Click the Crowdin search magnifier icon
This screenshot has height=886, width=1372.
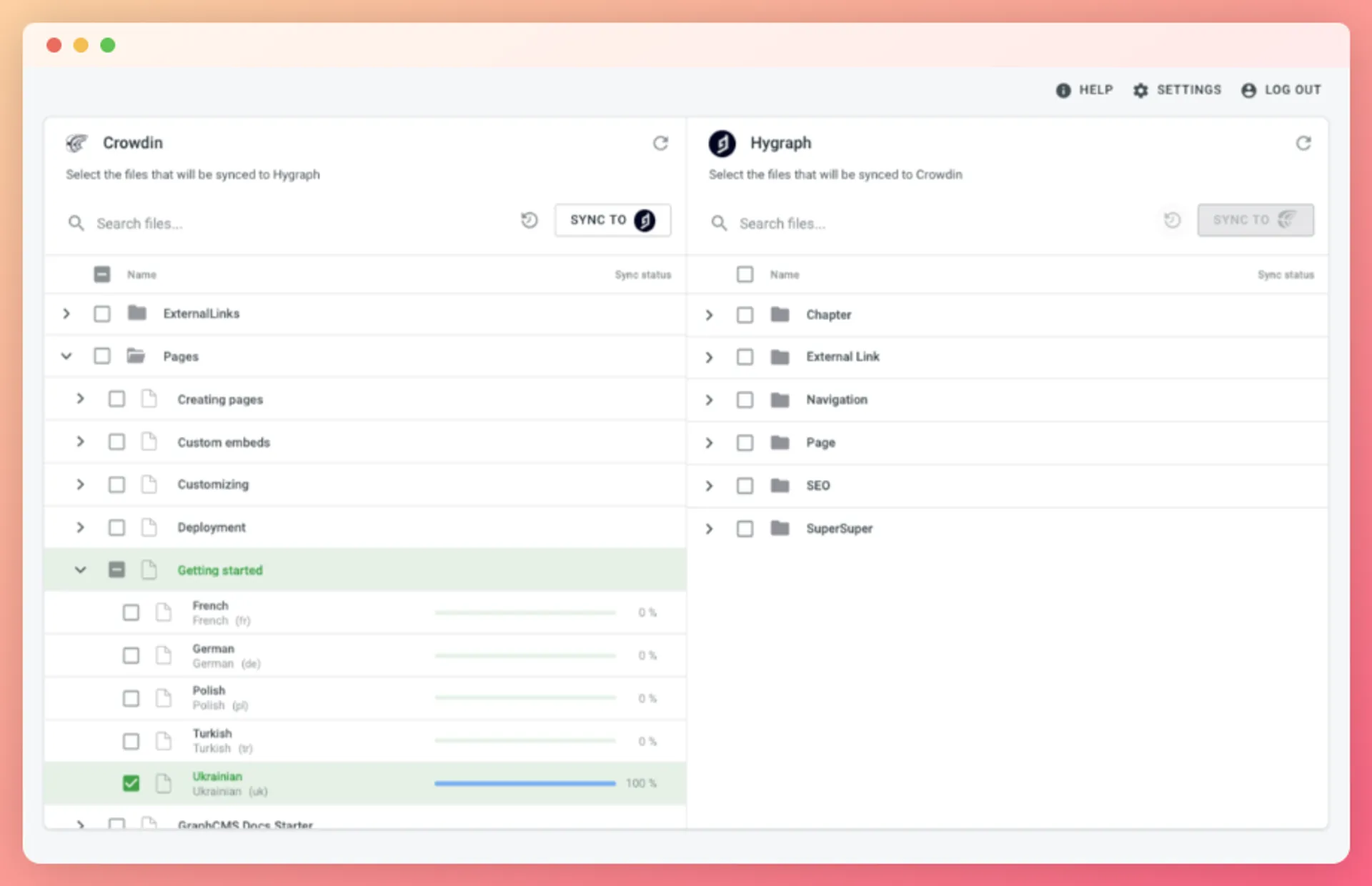click(x=76, y=223)
